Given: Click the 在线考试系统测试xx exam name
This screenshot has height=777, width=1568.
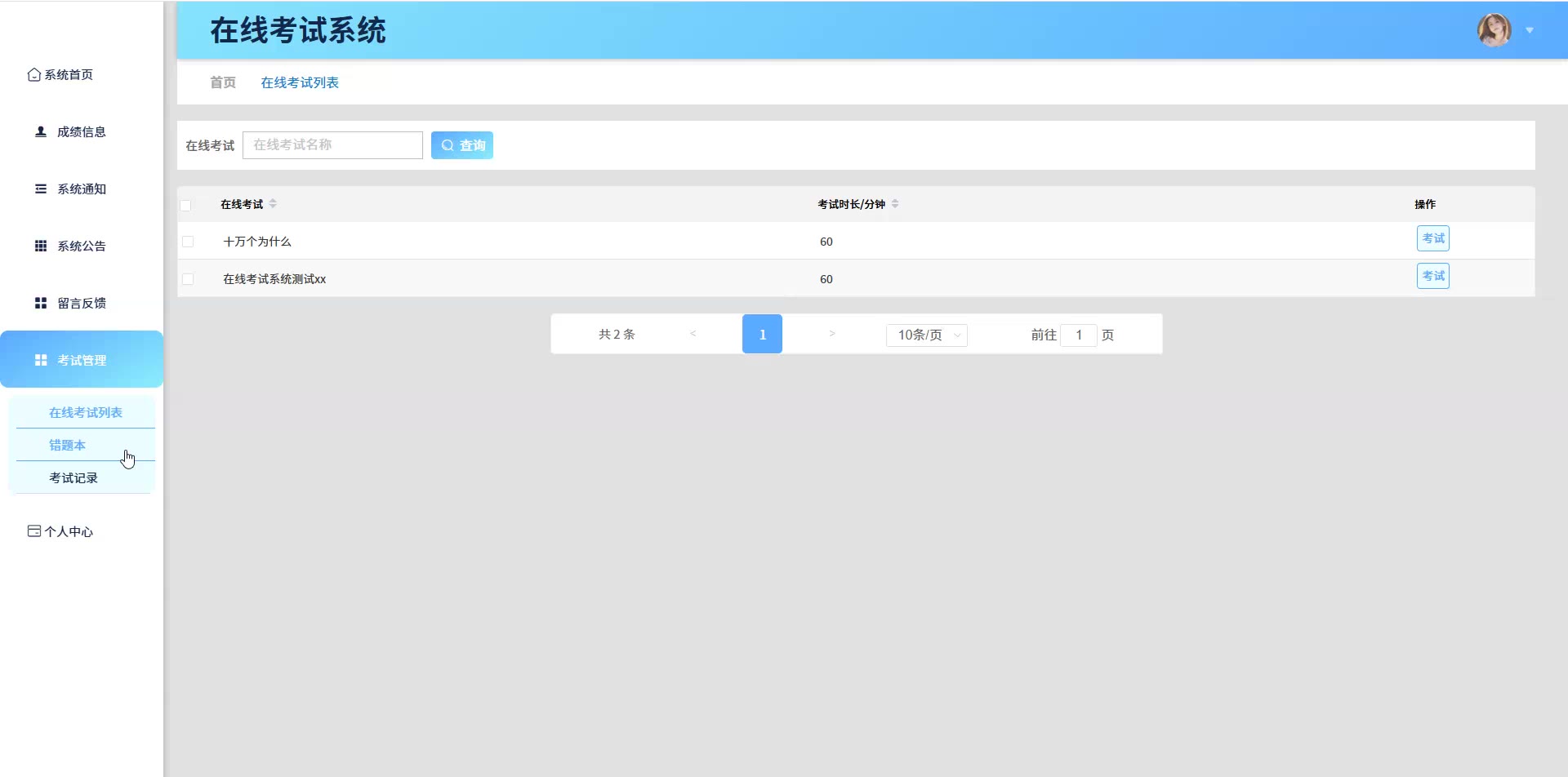Looking at the screenshot, I should (x=274, y=279).
